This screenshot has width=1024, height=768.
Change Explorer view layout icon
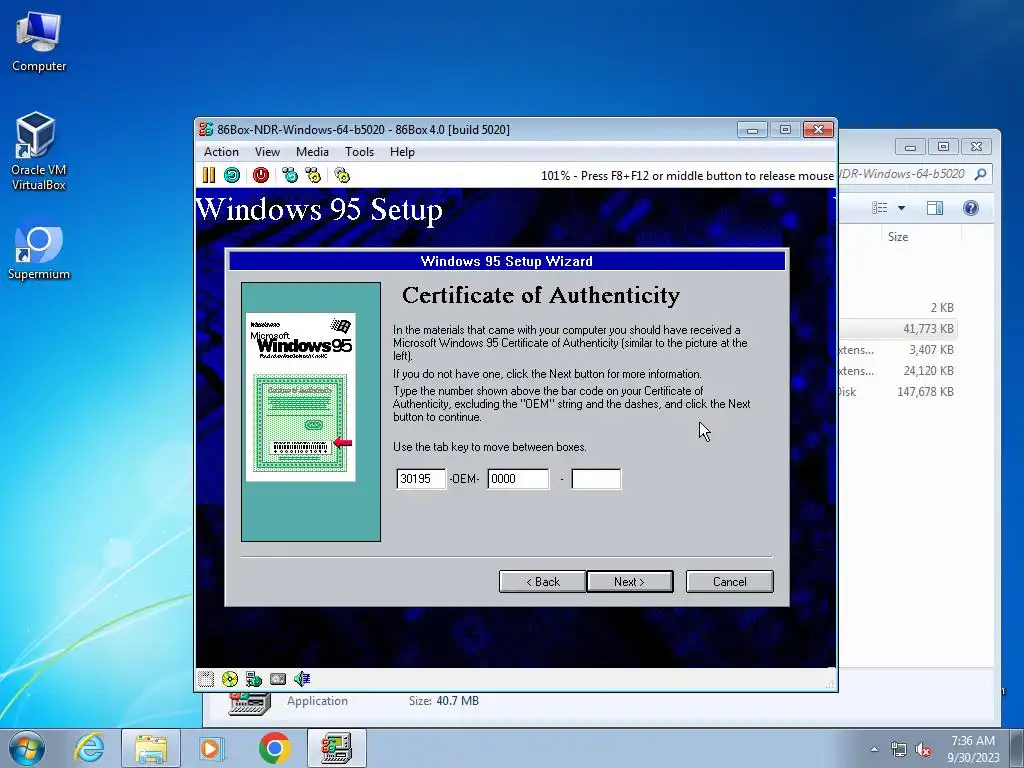pos(880,208)
